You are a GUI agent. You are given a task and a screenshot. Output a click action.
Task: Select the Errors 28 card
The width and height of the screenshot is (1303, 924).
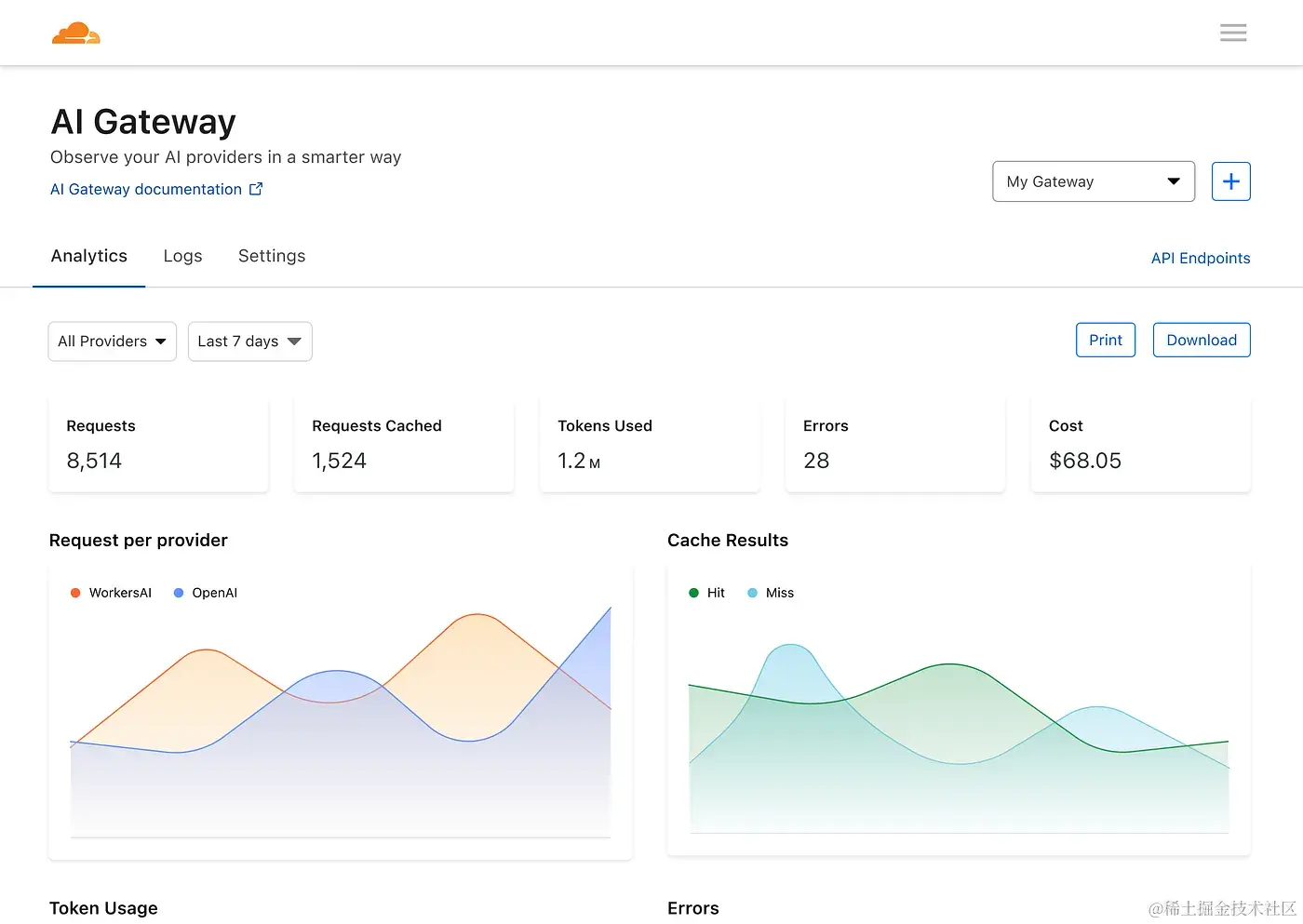click(895, 445)
